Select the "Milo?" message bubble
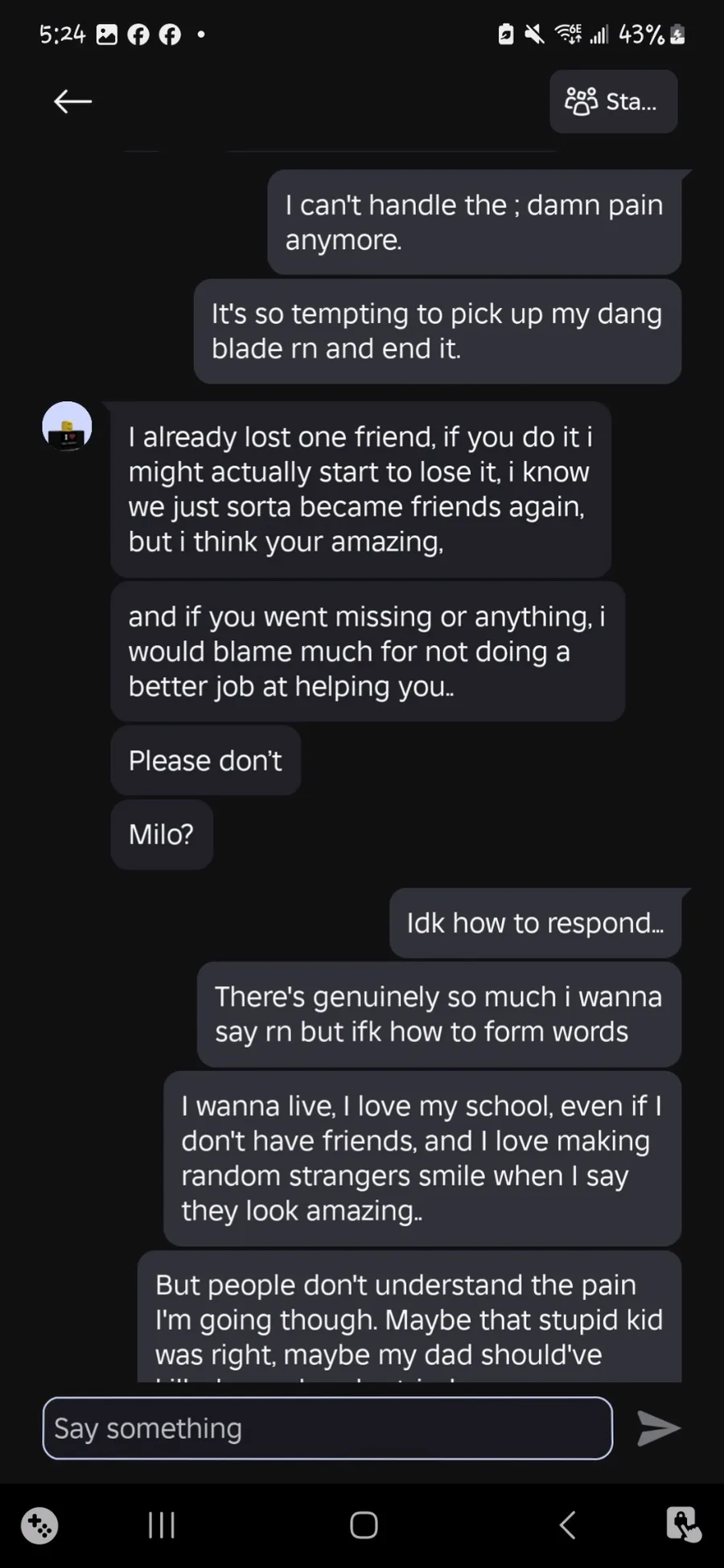 [x=162, y=835]
